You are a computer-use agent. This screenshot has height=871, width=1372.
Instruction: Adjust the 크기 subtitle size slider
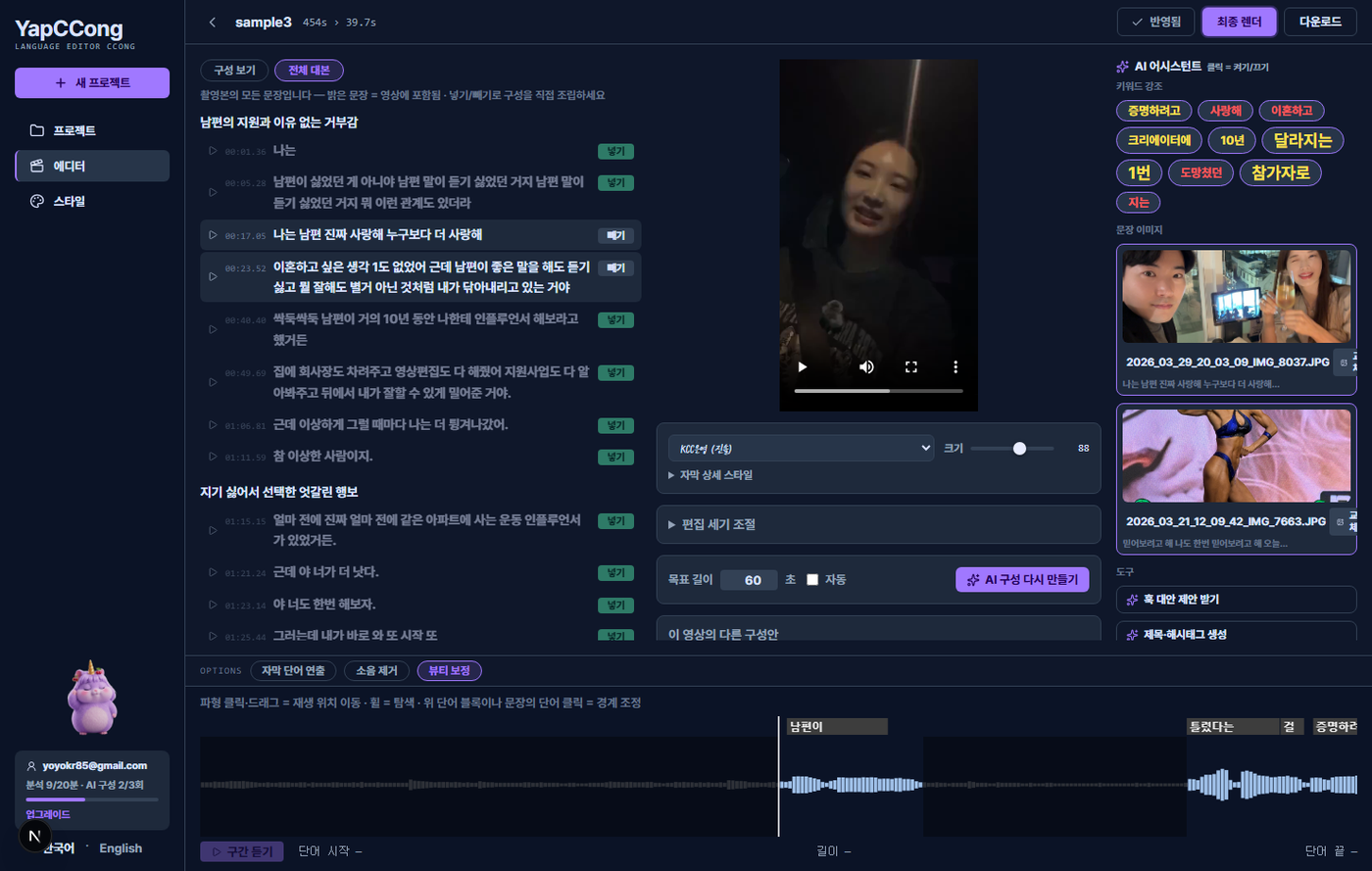coord(1012,449)
